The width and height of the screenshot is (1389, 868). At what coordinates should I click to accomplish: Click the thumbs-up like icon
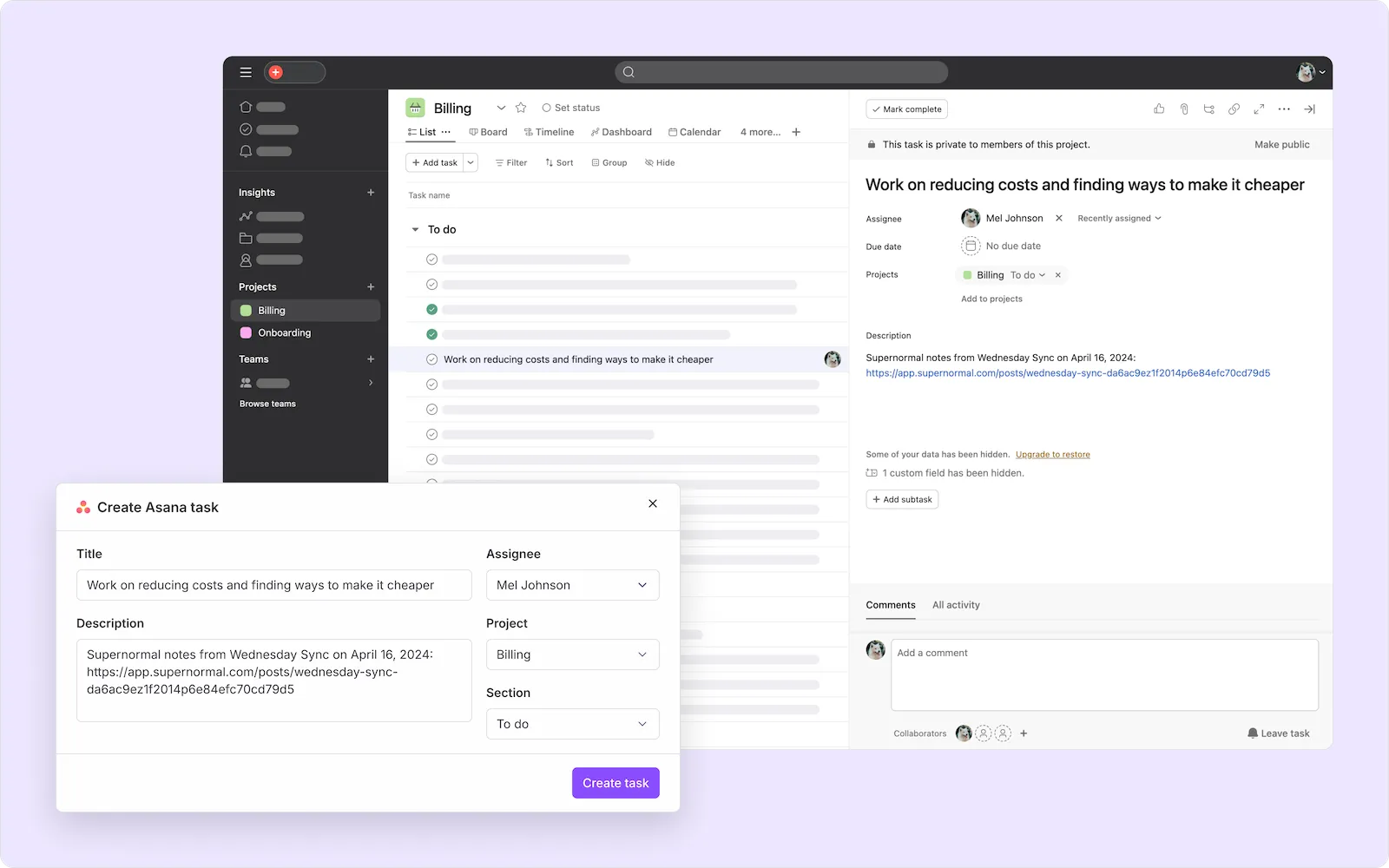coord(1159,109)
